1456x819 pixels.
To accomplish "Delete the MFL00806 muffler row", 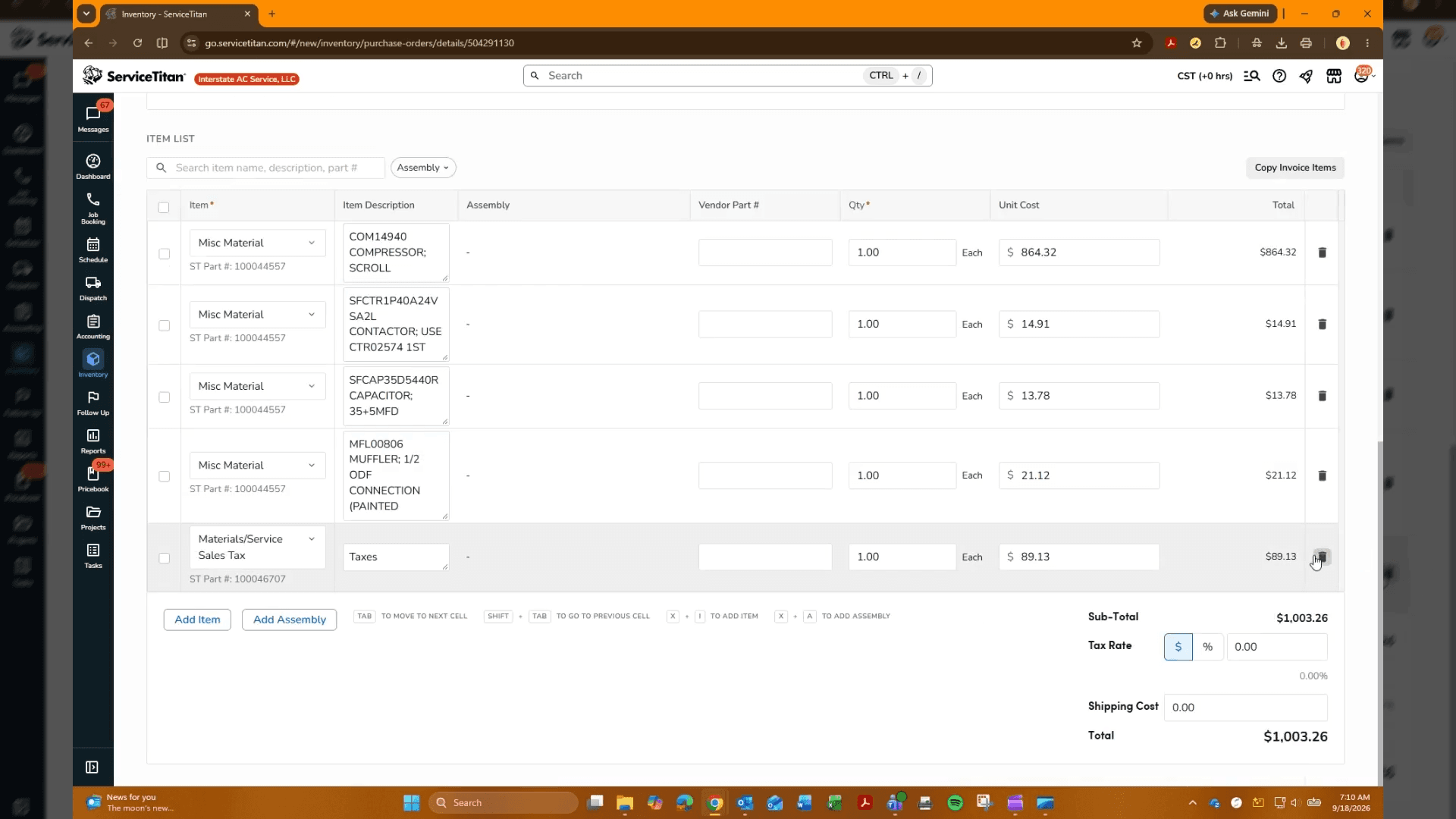I will coord(1322,475).
